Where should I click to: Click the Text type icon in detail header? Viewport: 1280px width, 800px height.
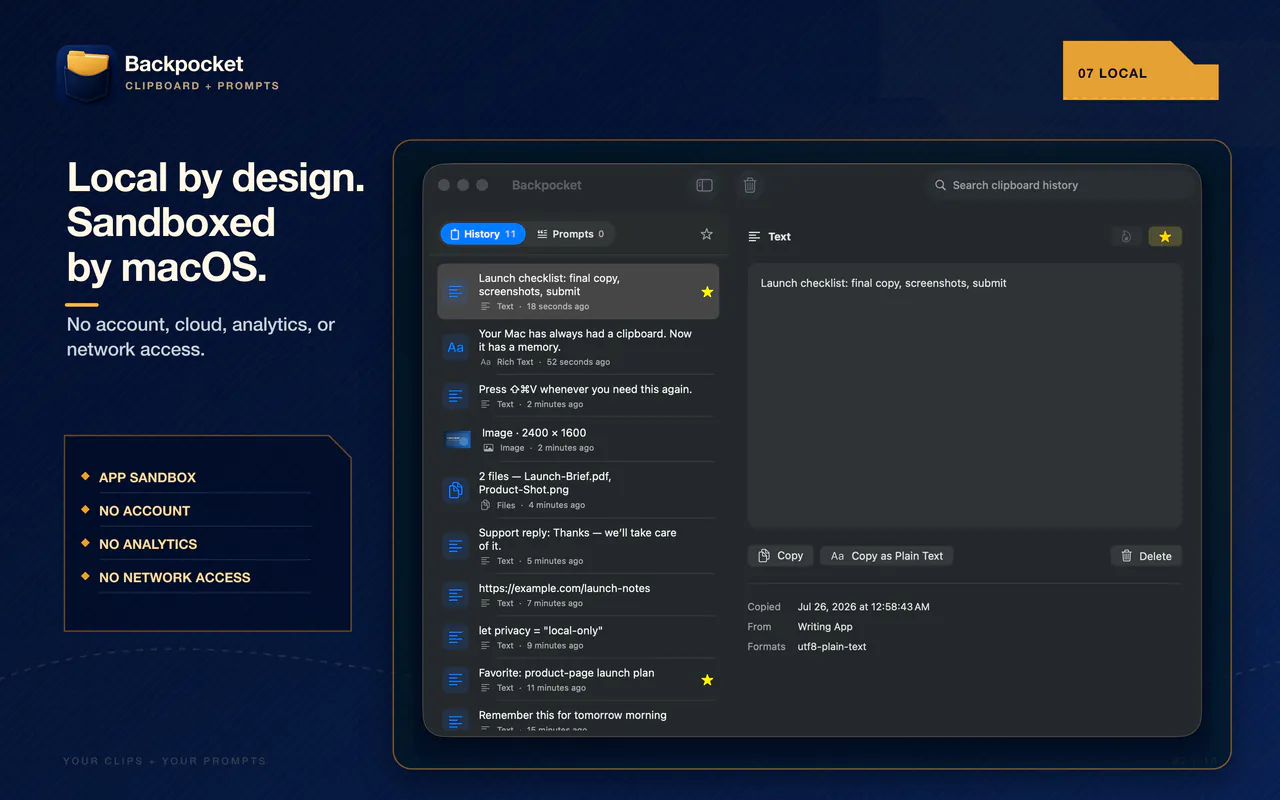click(755, 237)
